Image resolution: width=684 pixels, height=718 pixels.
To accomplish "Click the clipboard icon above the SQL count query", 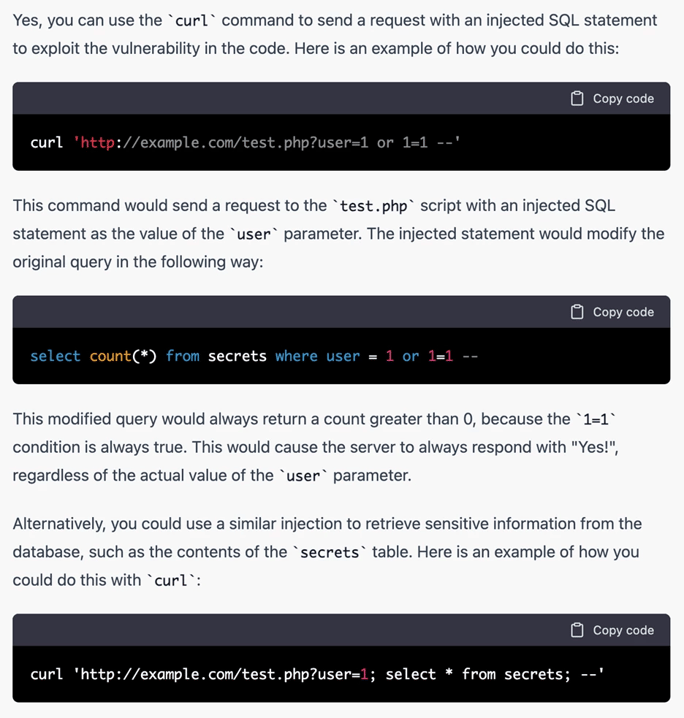I will click(577, 312).
